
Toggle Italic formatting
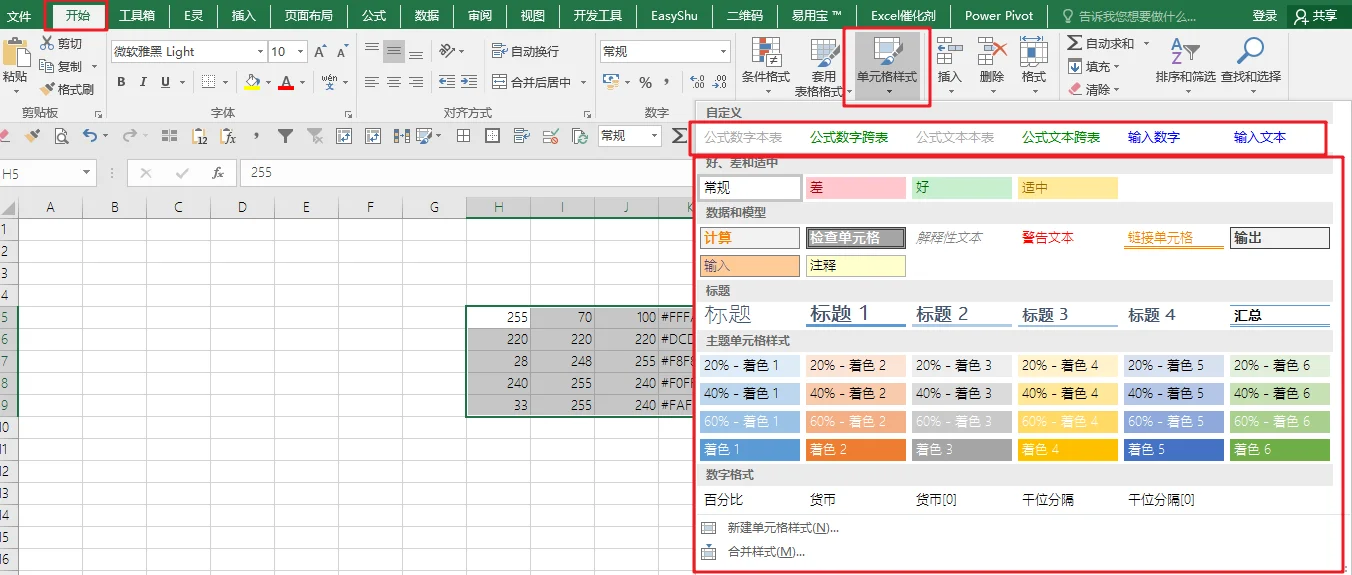144,82
